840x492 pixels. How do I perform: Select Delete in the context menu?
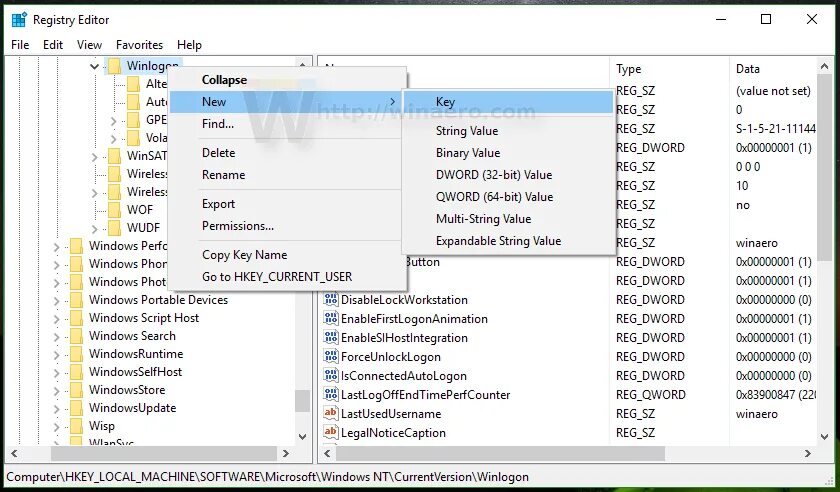[x=287, y=153]
